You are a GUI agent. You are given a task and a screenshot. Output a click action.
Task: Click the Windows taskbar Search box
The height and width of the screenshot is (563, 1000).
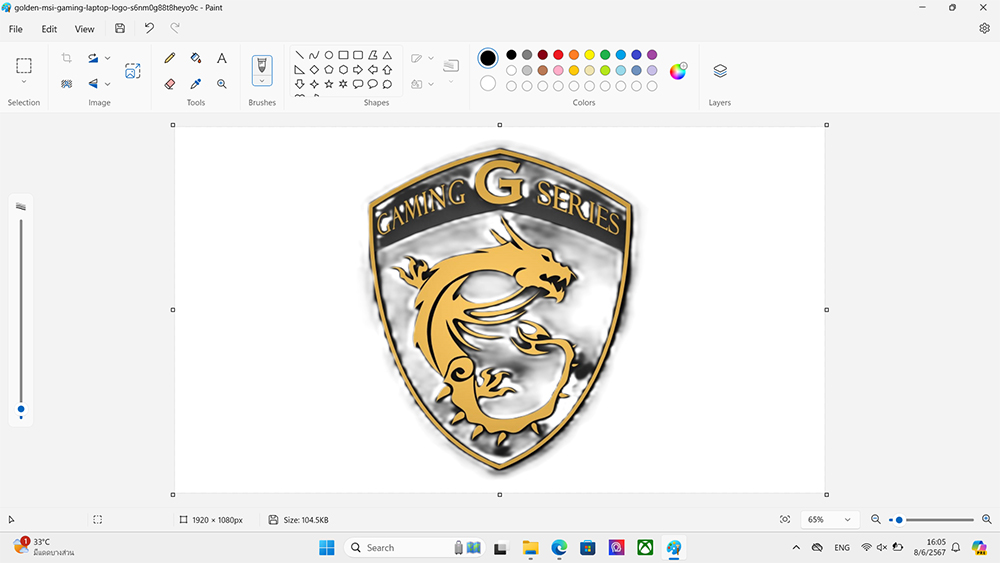pos(395,548)
